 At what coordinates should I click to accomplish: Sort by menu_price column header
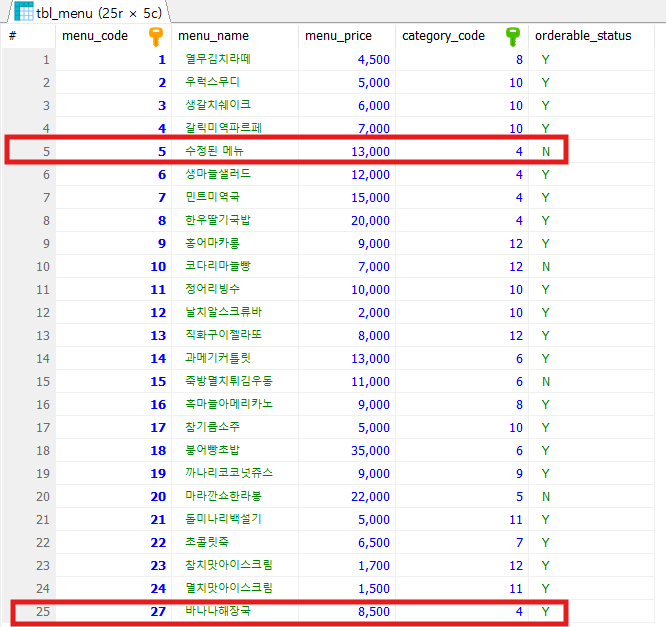(347, 36)
